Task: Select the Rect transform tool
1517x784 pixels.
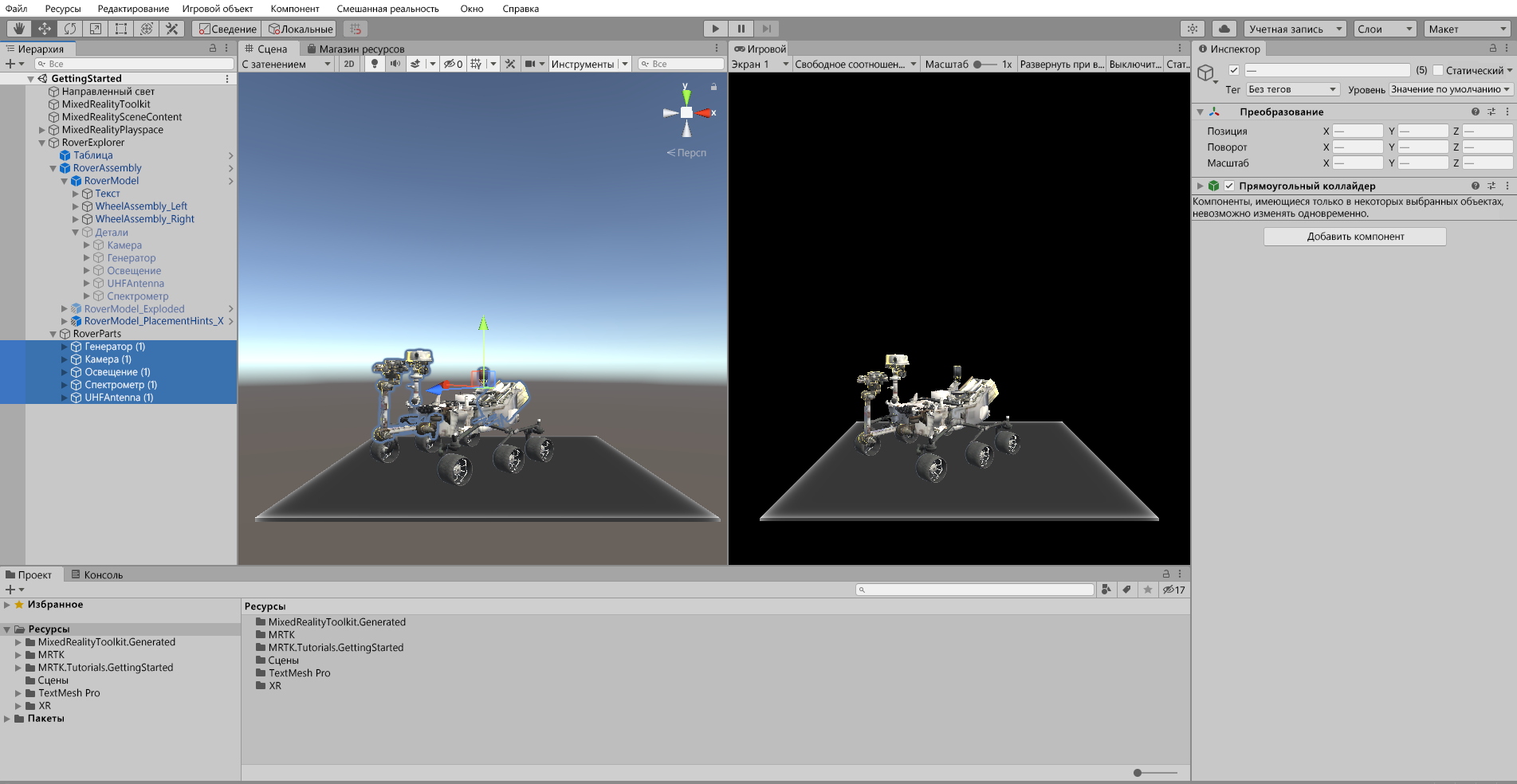Action: [x=121, y=29]
